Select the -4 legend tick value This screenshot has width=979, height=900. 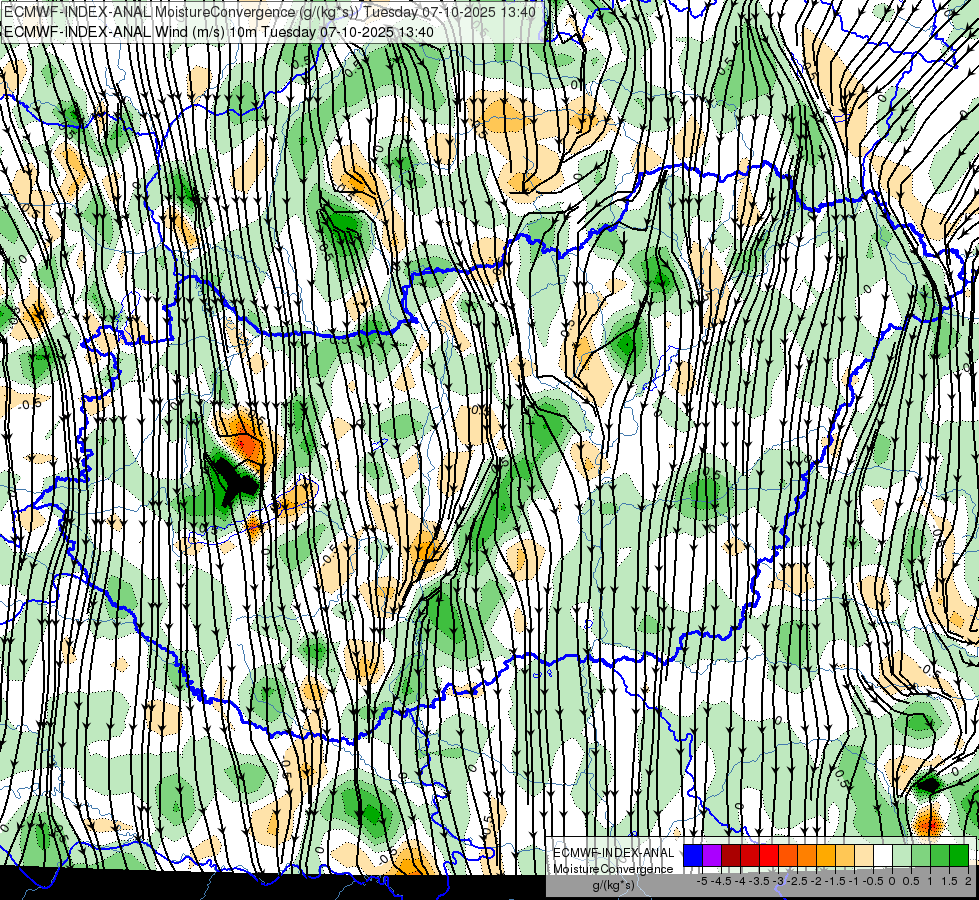point(740,881)
